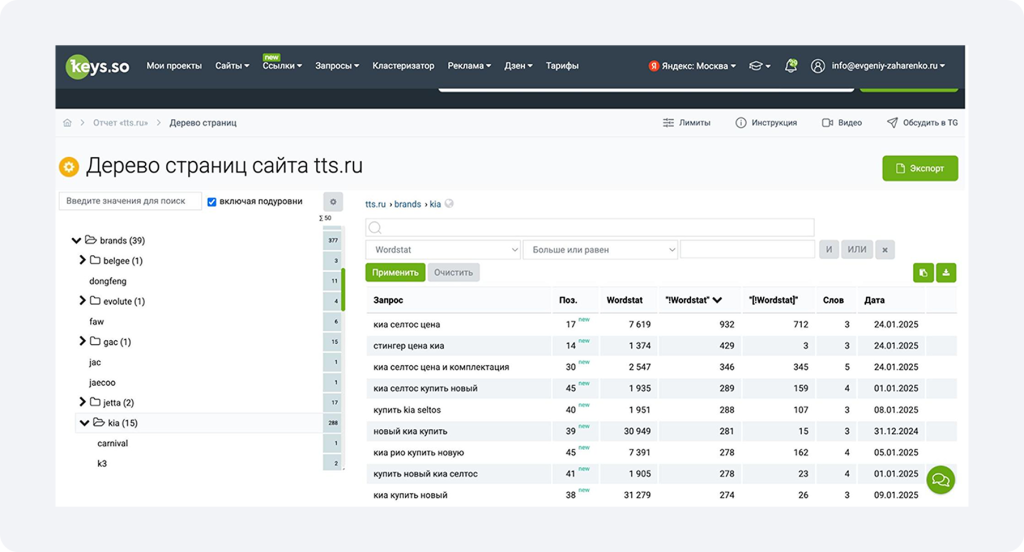Viewport: 1024px width, 552px height.
Task: Select the dongfeng tree item
Action: click(108, 281)
